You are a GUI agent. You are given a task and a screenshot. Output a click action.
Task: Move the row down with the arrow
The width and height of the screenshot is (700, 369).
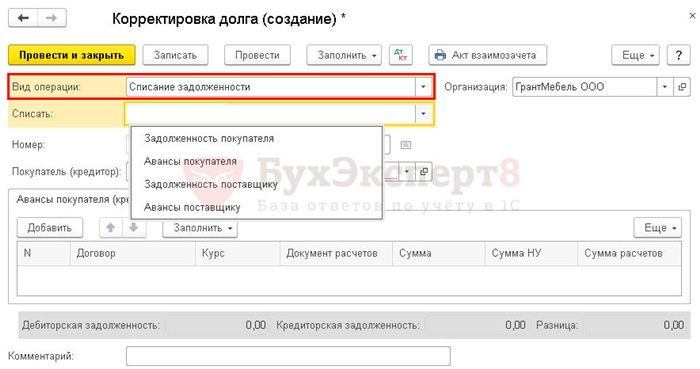133,228
